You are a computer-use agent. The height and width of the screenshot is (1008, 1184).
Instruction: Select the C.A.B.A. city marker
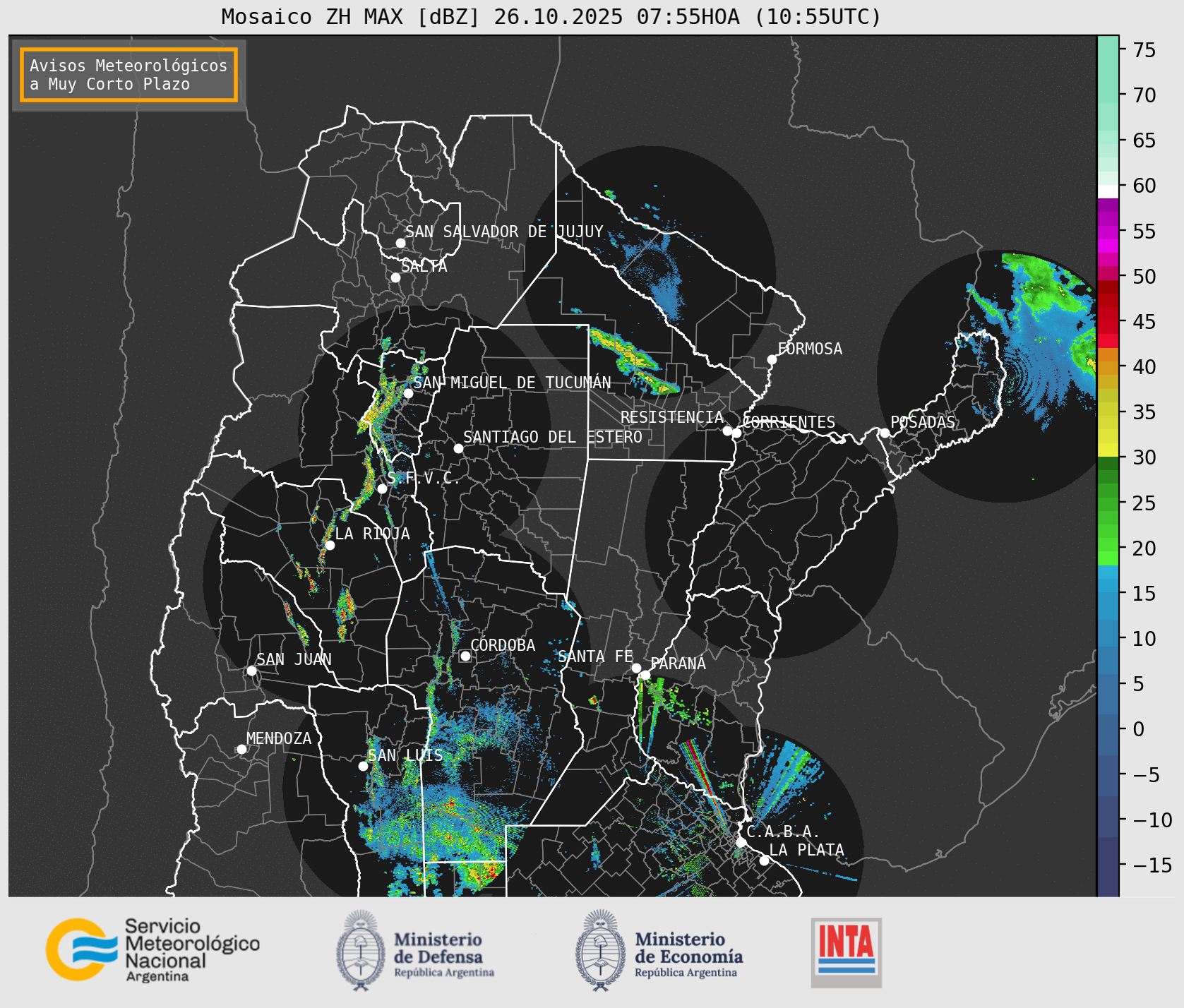coord(741,842)
